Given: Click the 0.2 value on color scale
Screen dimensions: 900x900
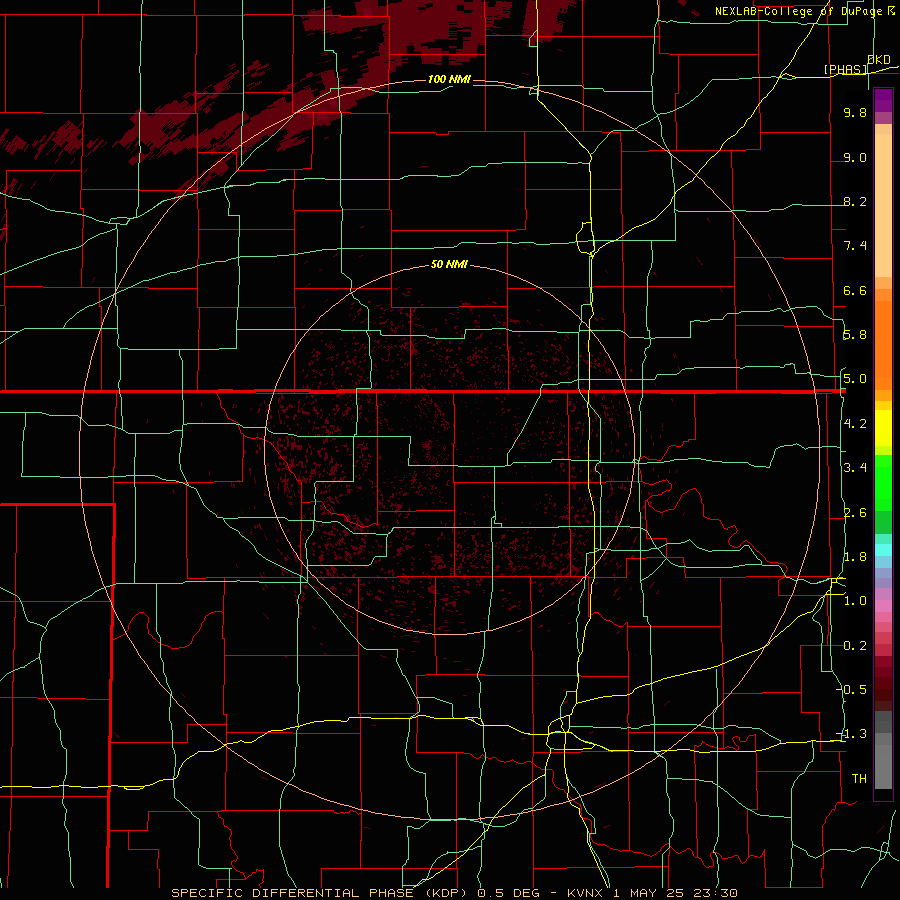Looking at the screenshot, I should pyautogui.click(x=855, y=646).
